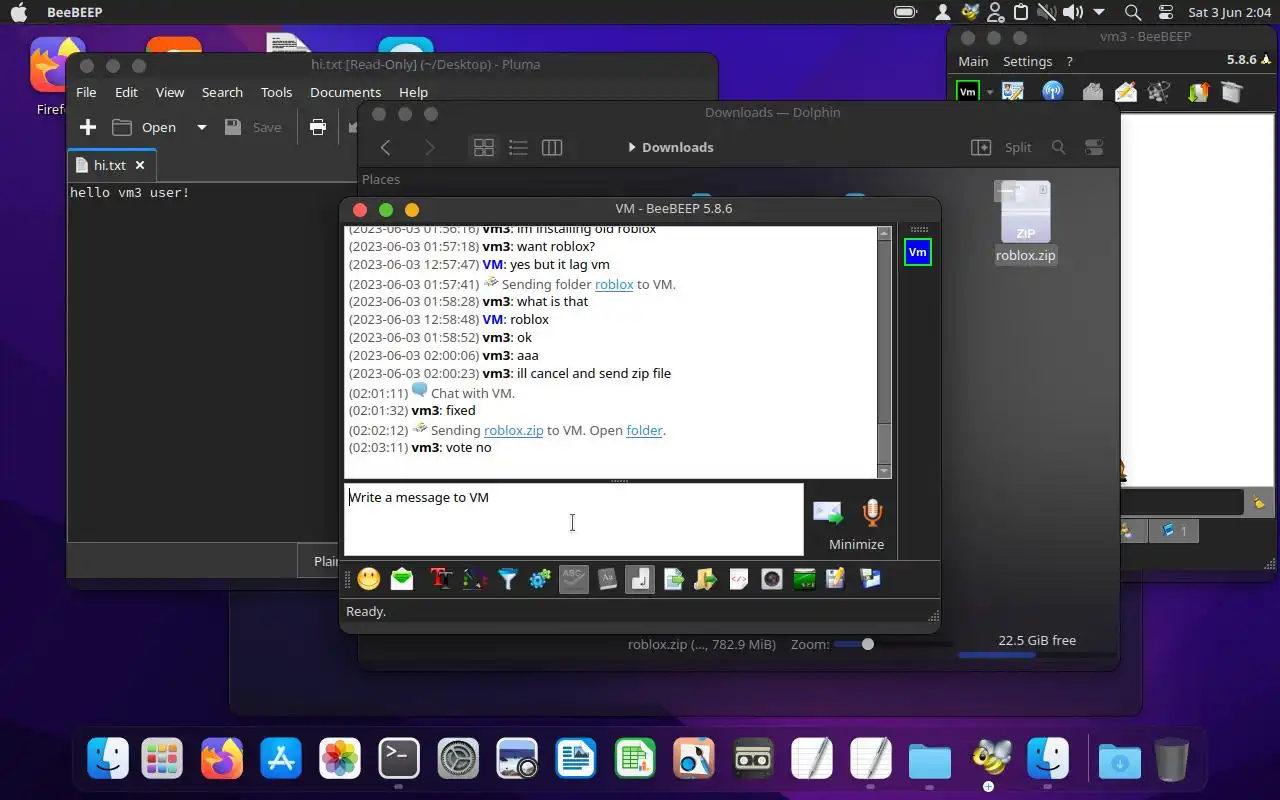The width and height of the screenshot is (1280, 800).
Task: Open the Dolphin hamburger control menu
Action: pos(1094,147)
